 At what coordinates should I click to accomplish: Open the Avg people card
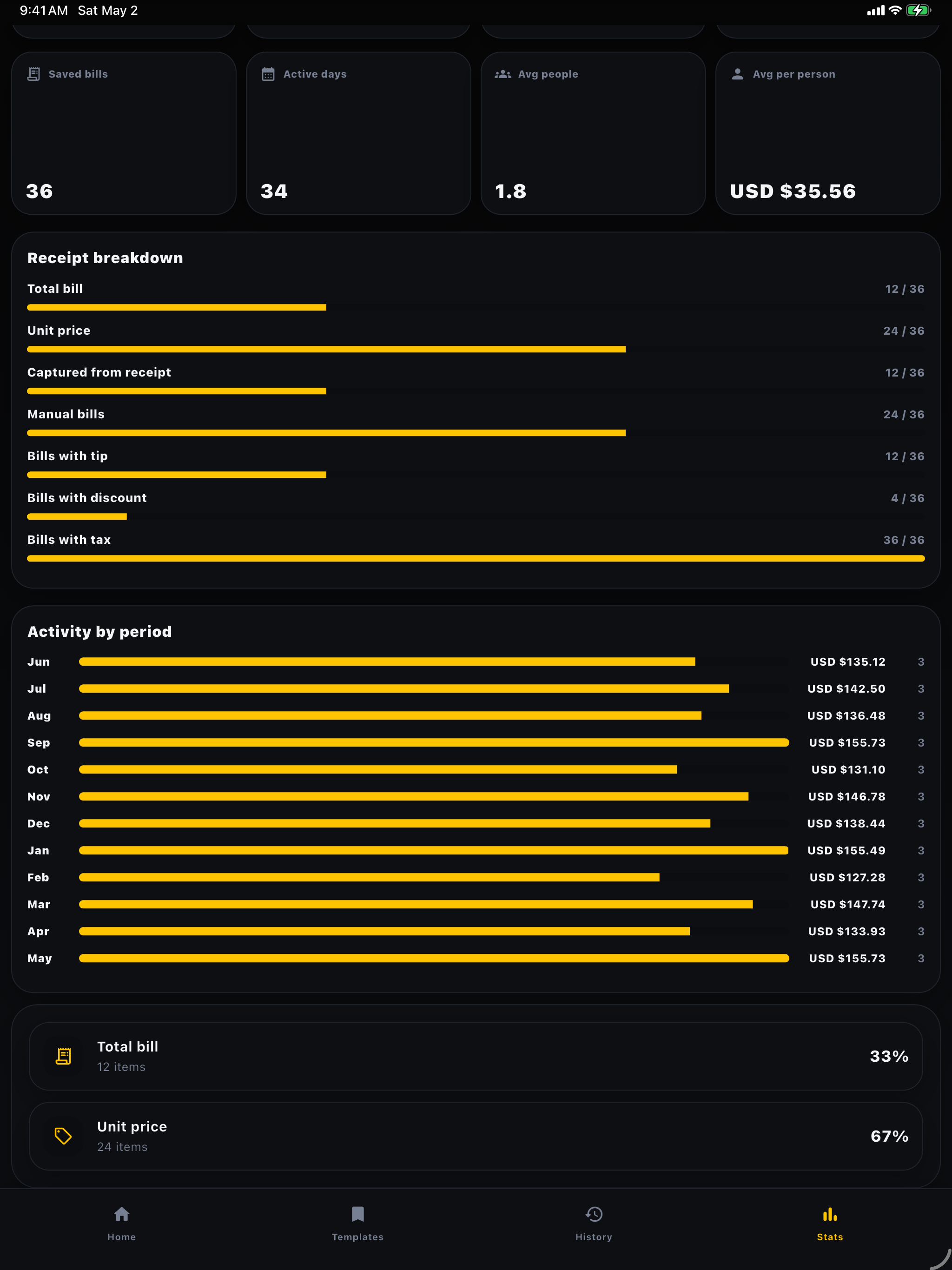(593, 133)
